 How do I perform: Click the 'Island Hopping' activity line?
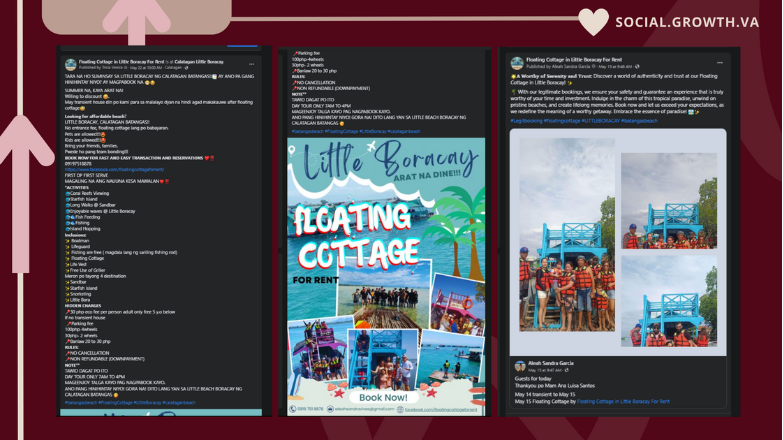coord(83,229)
